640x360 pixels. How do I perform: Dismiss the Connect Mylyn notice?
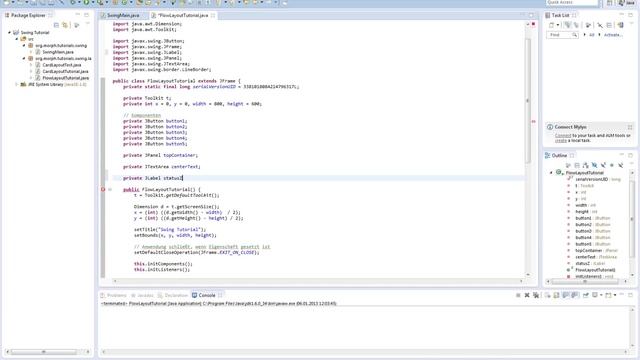[630, 127]
